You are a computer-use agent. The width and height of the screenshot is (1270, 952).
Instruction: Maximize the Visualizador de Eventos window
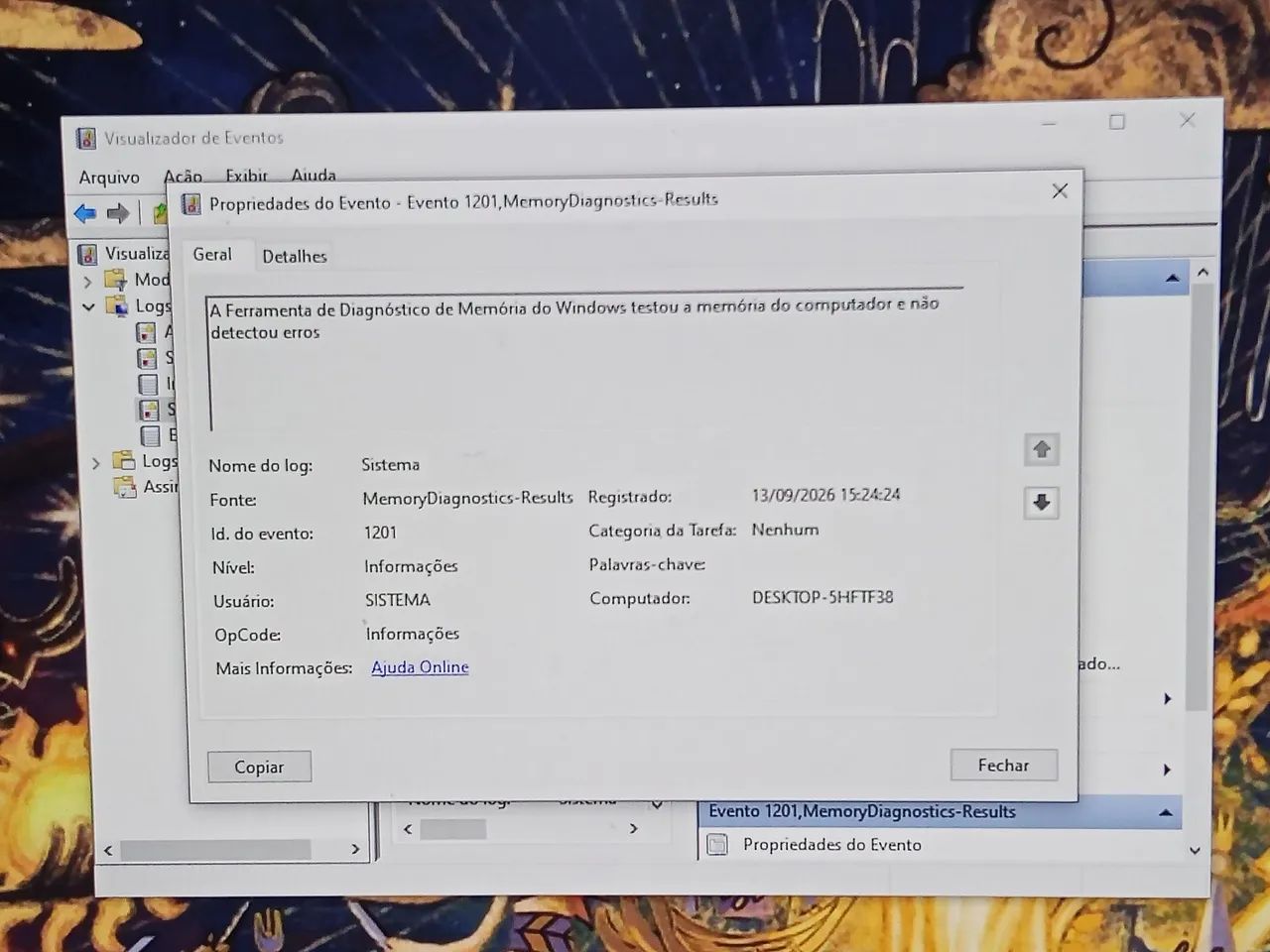tap(1117, 122)
